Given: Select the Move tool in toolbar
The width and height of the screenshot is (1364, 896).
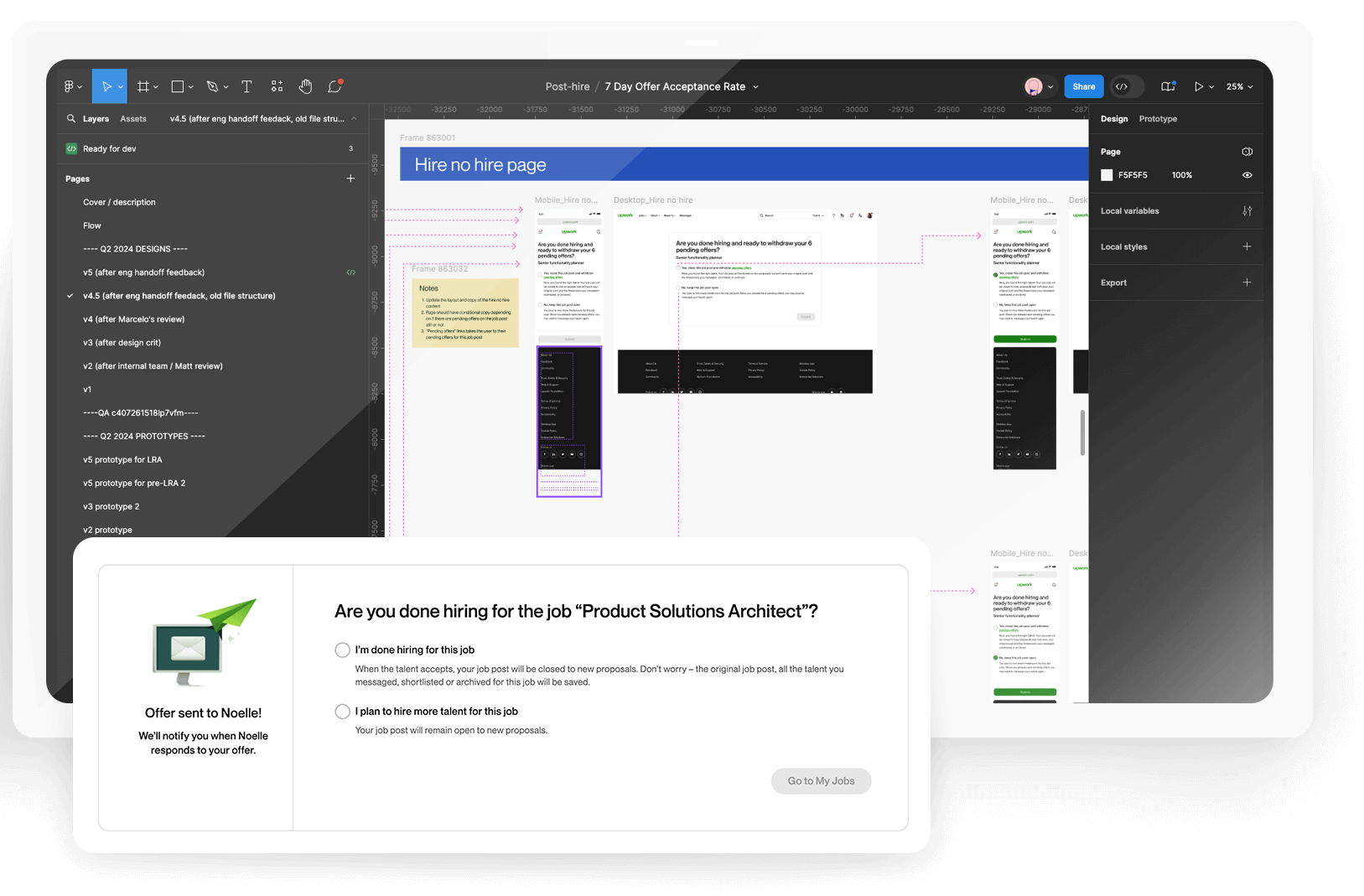Looking at the screenshot, I should (106, 86).
